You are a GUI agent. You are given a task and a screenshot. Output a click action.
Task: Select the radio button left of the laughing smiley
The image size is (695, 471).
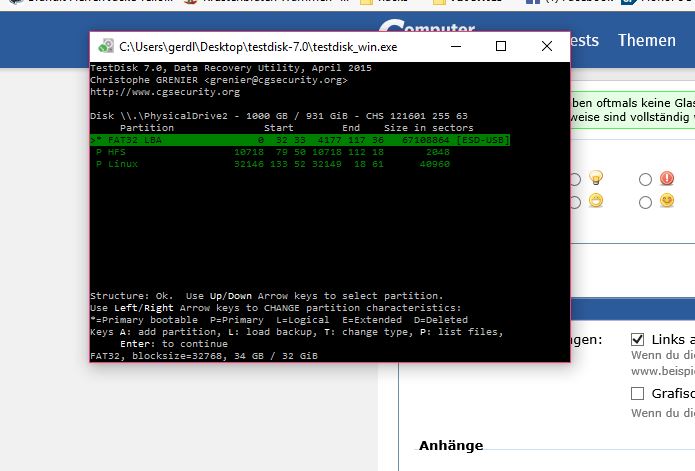pos(575,202)
